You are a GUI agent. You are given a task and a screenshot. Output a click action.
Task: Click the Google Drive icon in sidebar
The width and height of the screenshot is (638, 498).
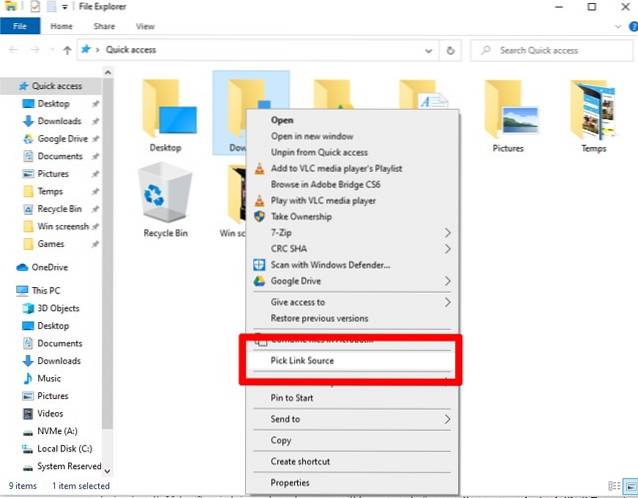click(28, 139)
